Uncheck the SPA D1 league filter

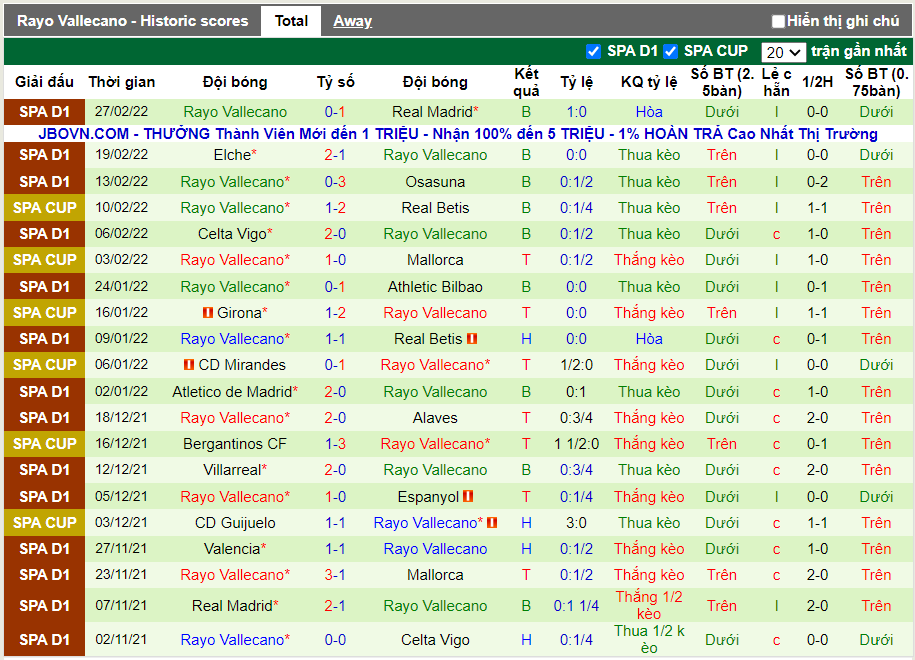593,51
